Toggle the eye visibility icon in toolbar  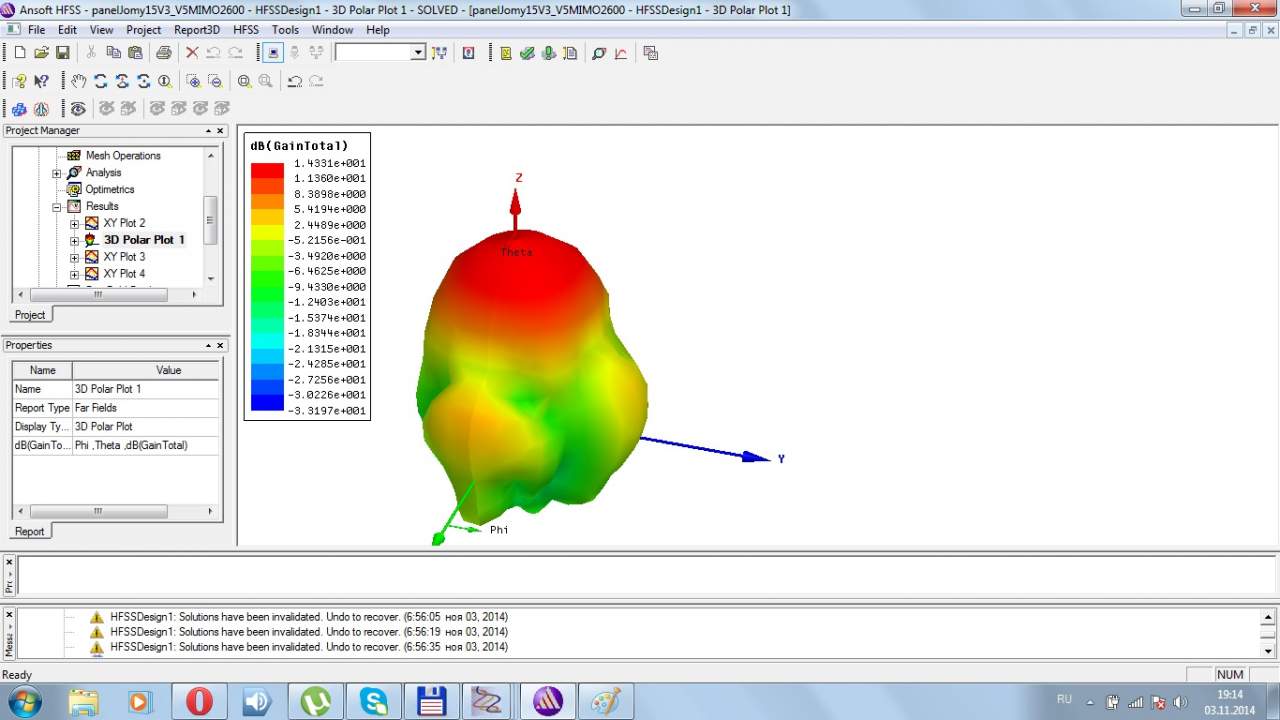tap(78, 109)
